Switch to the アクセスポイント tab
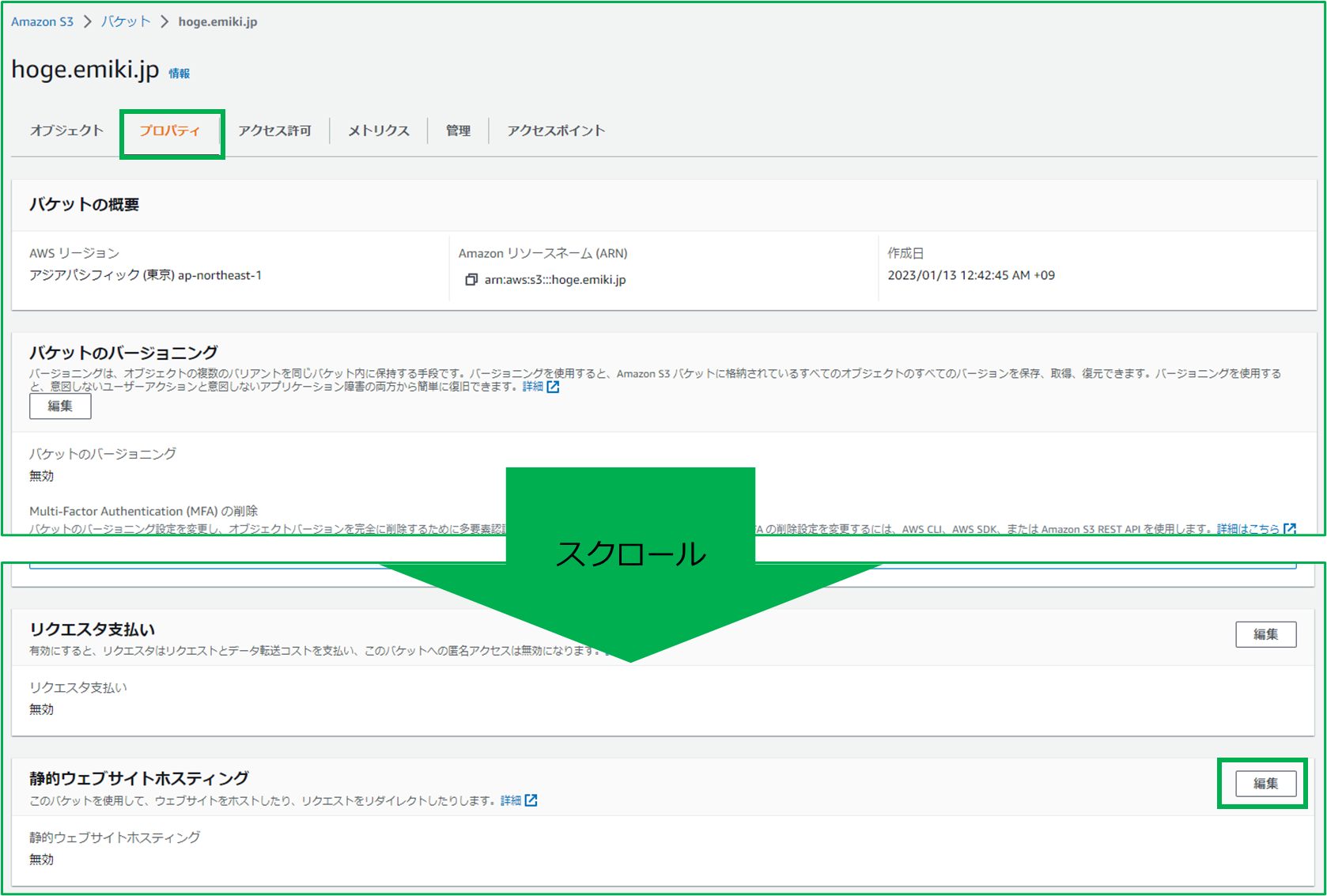The image size is (1327, 896). [x=556, y=130]
